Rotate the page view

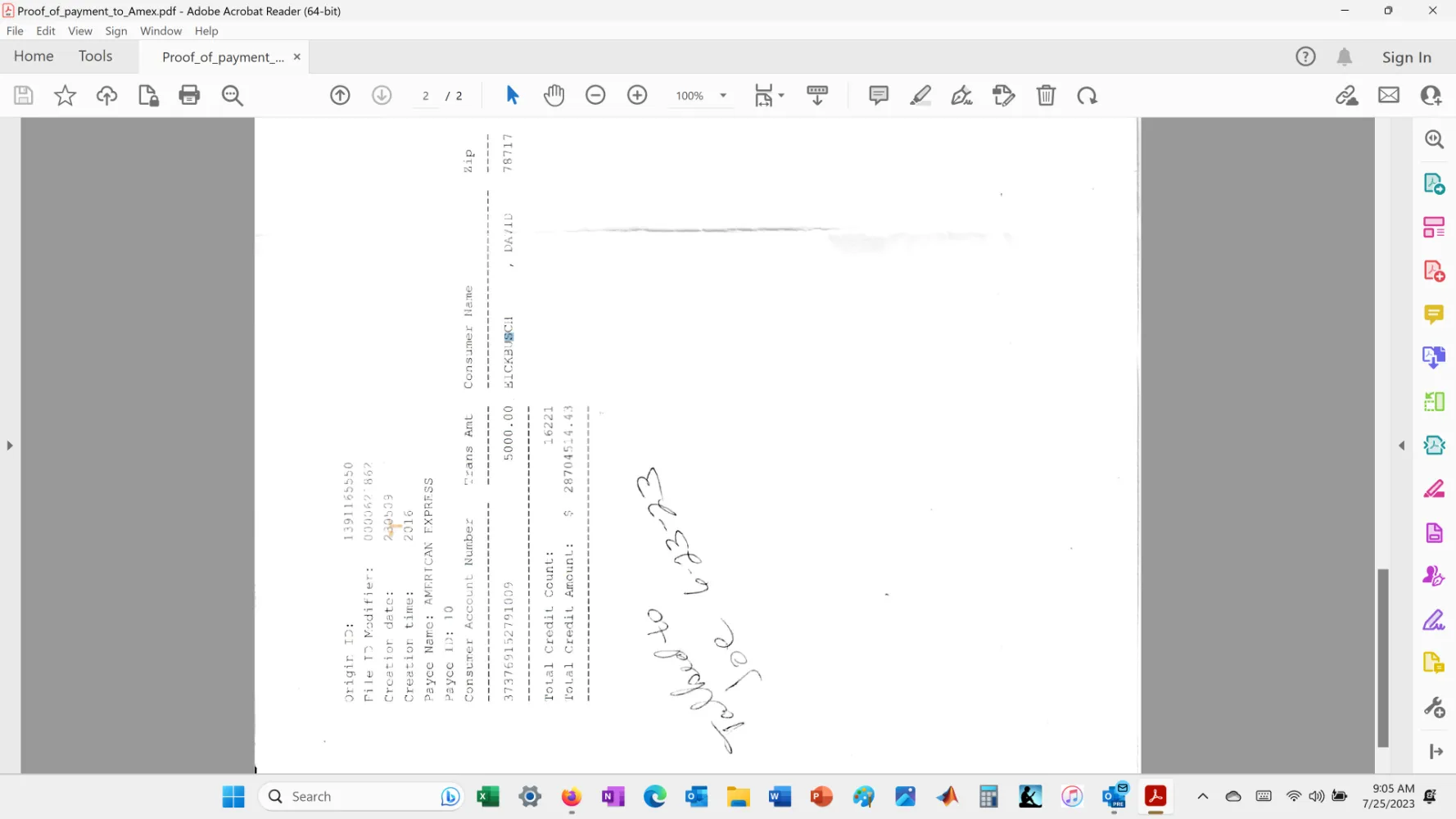pyautogui.click(x=1087, y=96)
